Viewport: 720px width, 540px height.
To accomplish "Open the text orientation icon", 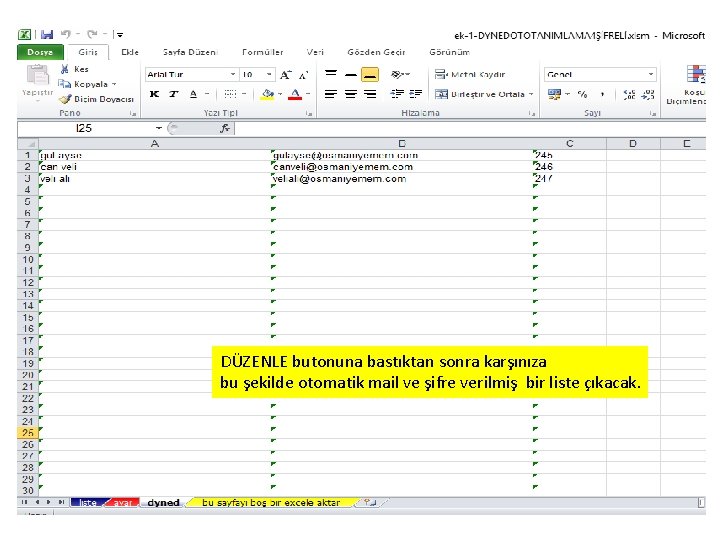I will [x=399, y=74].
